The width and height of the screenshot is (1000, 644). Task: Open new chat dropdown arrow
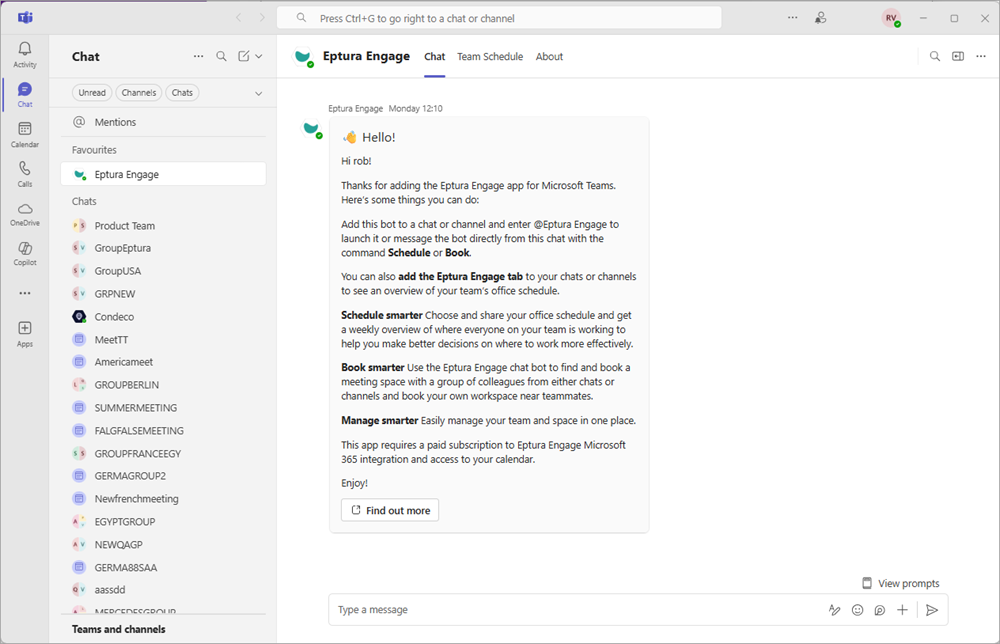pyautogui.click(x=259, y=56)
